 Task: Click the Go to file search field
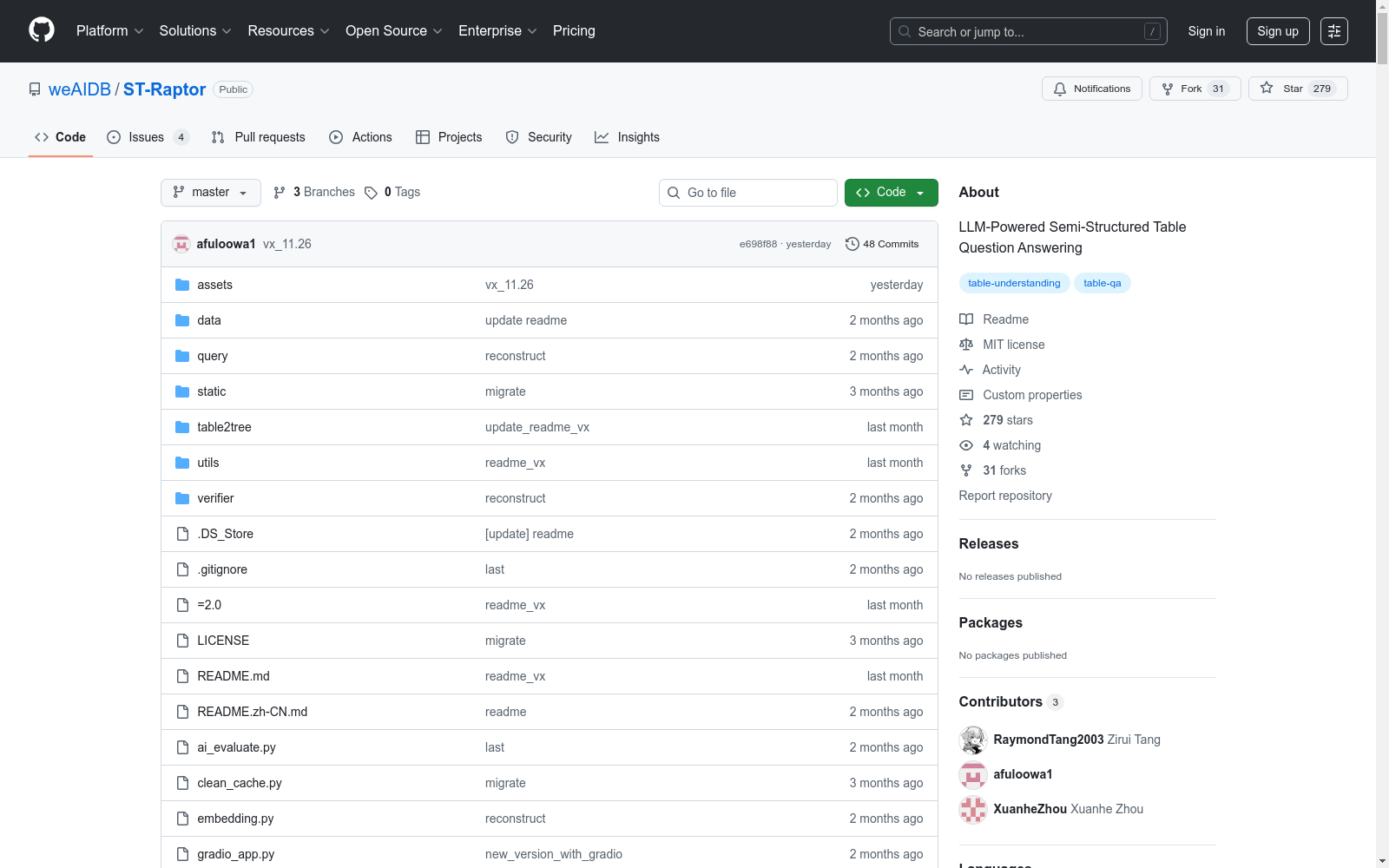tap(748, 193)
